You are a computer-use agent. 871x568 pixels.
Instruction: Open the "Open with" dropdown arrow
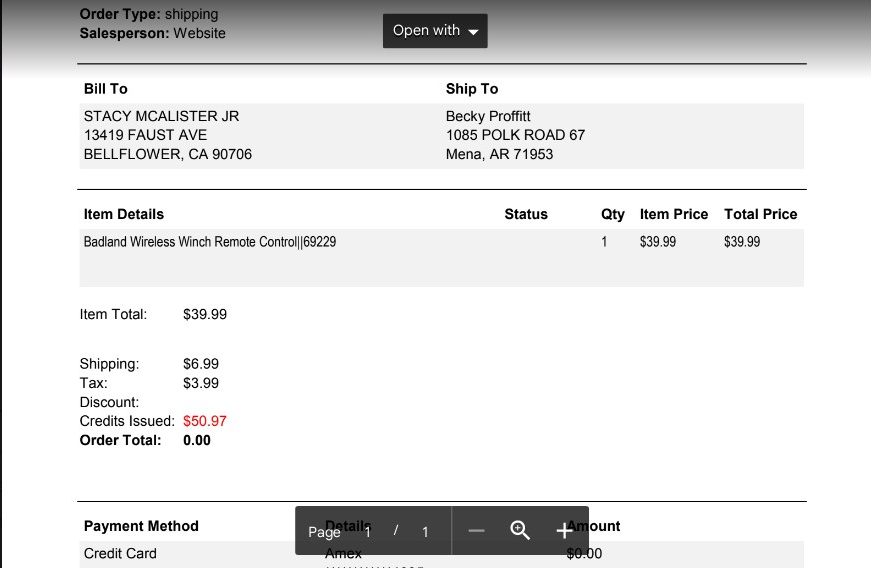click(473, 32)
